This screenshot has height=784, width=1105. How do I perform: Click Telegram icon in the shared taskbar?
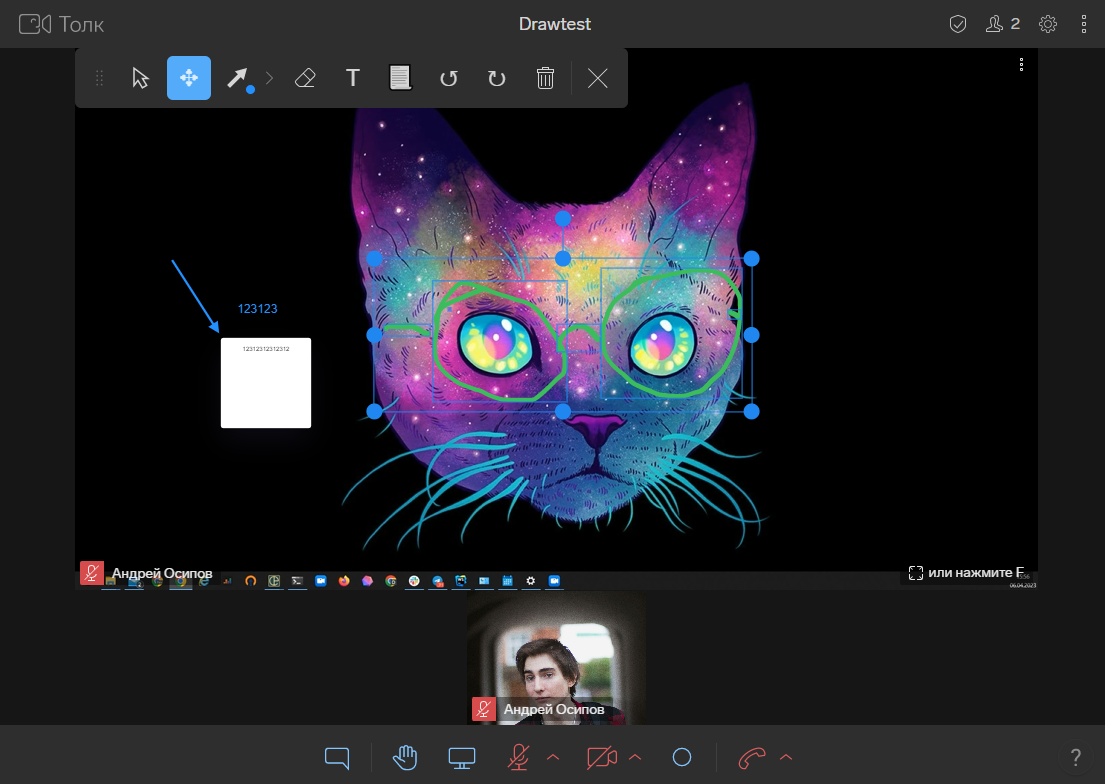tap(438, 581)
